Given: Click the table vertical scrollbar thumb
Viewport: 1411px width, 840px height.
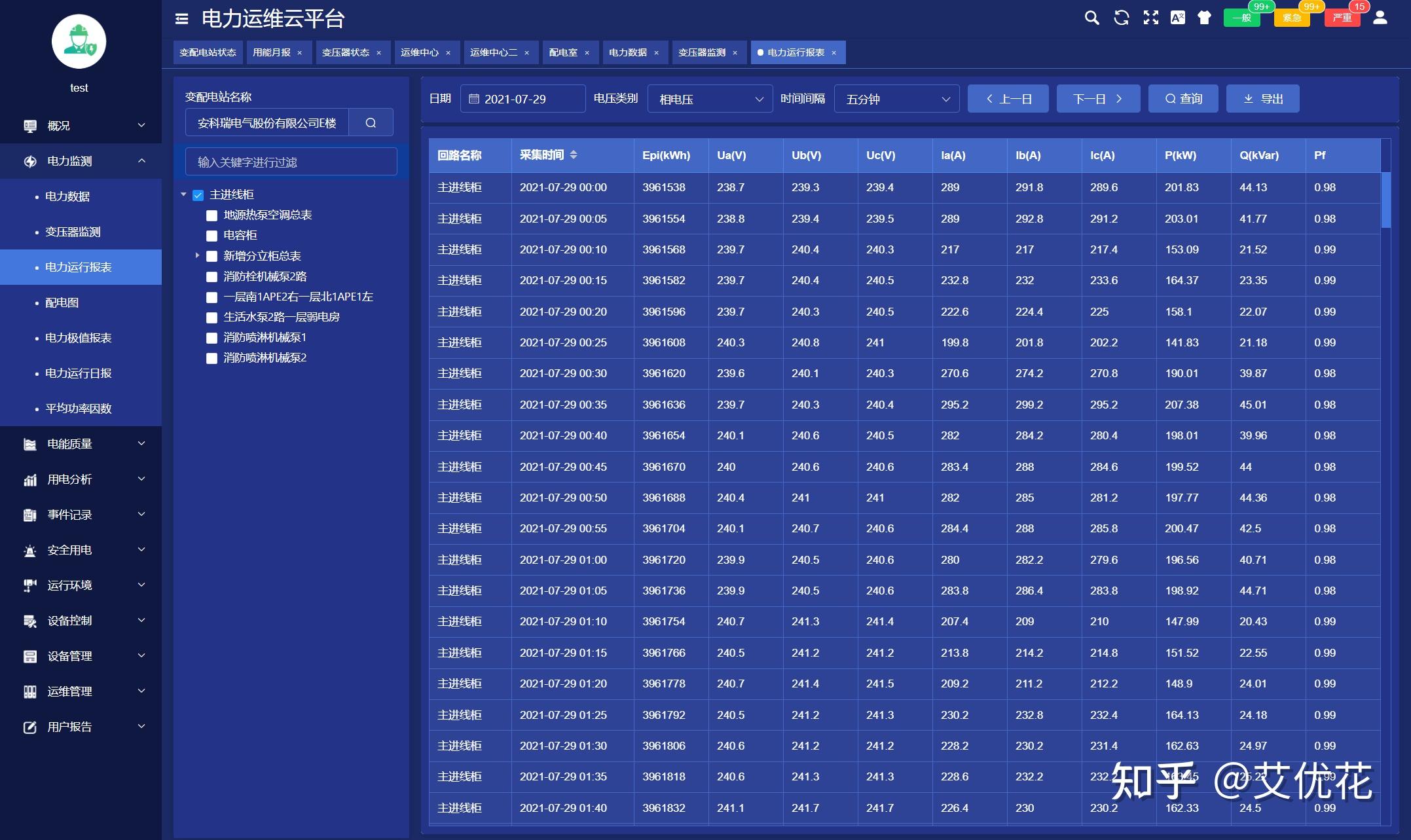Looking at the screenshot, I should tap(1385, 200).
